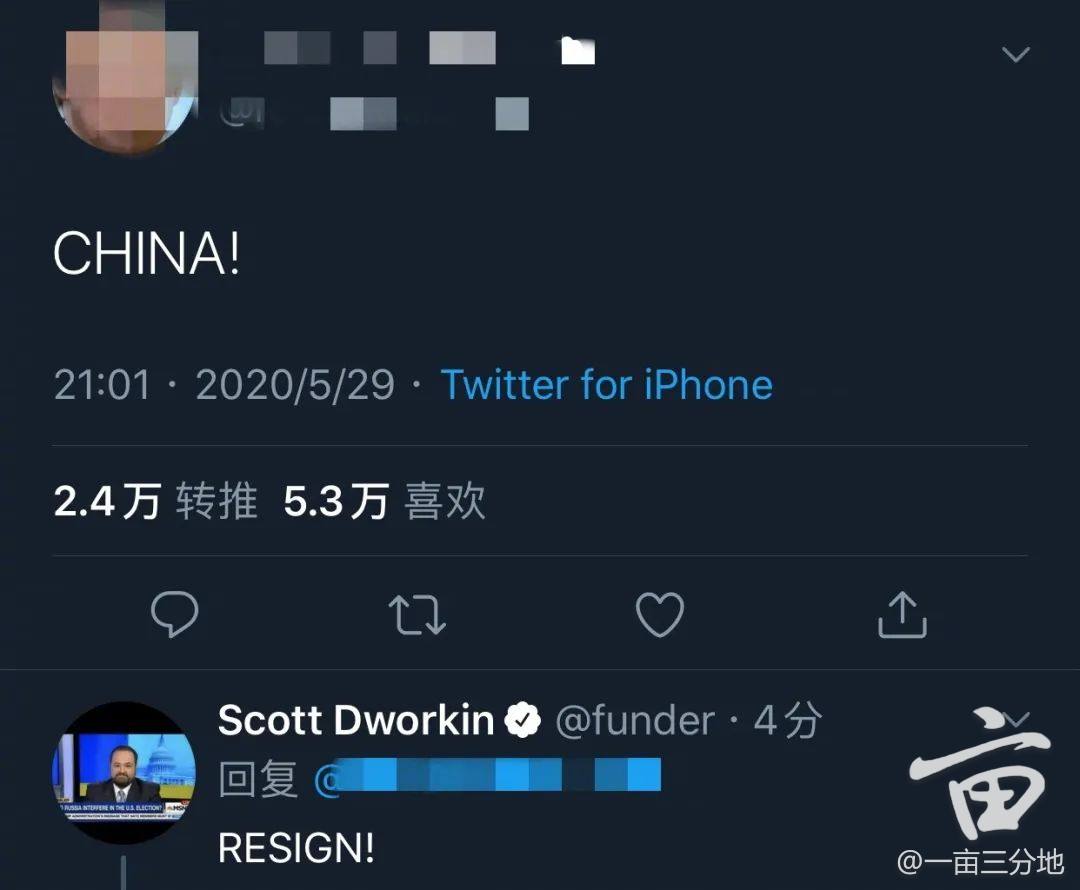
Task: Open the pixelated author profile picture
Action: [x=125, y=79]
